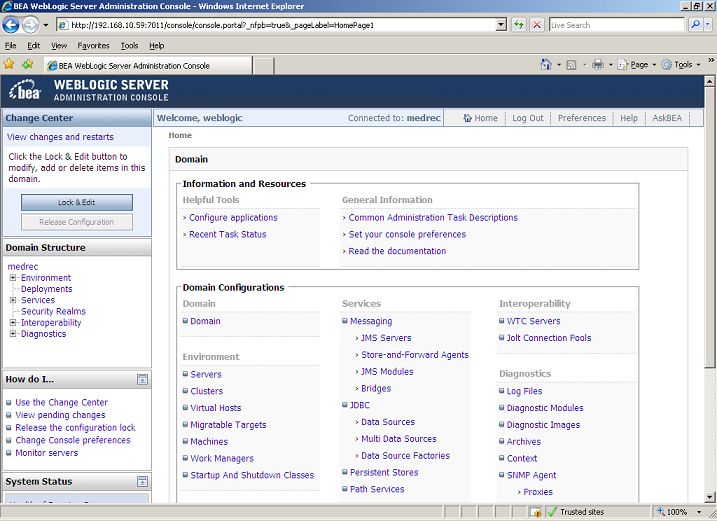This screenshot has width=717, height=521.
Task: Click the Release Configuration button
Action: [x=77, y=222]
